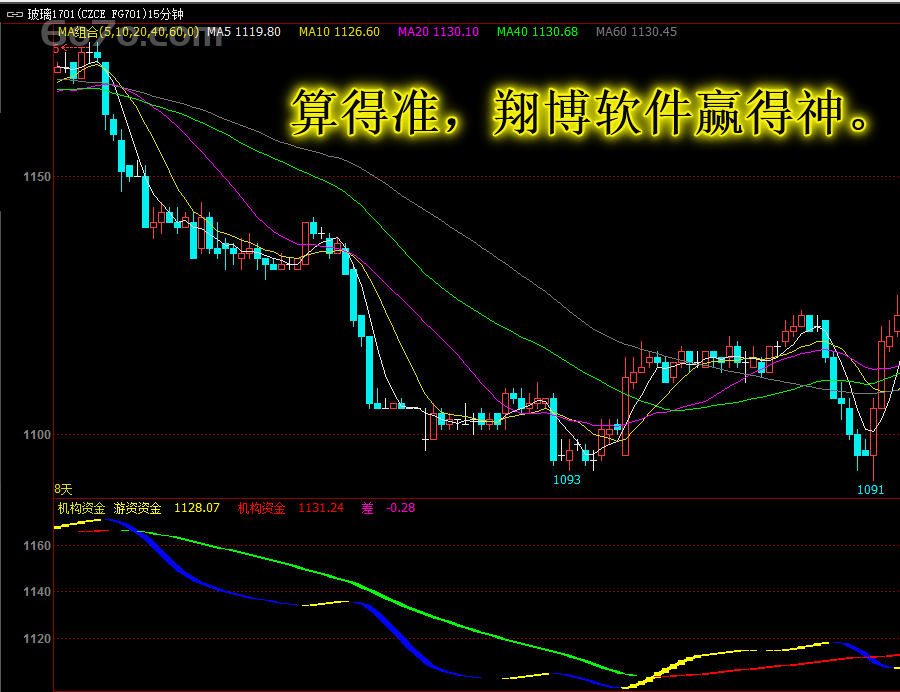
Task: Click the 1128.07 indicator value
Action: click(197, 508)
